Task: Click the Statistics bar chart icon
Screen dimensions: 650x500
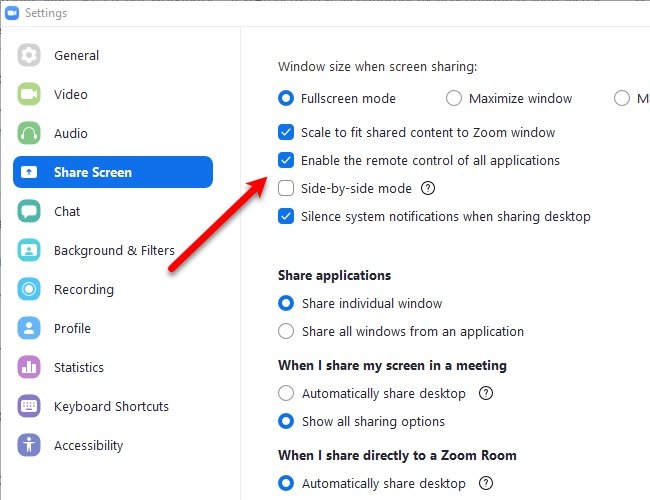Action: (x=29, y=368)
